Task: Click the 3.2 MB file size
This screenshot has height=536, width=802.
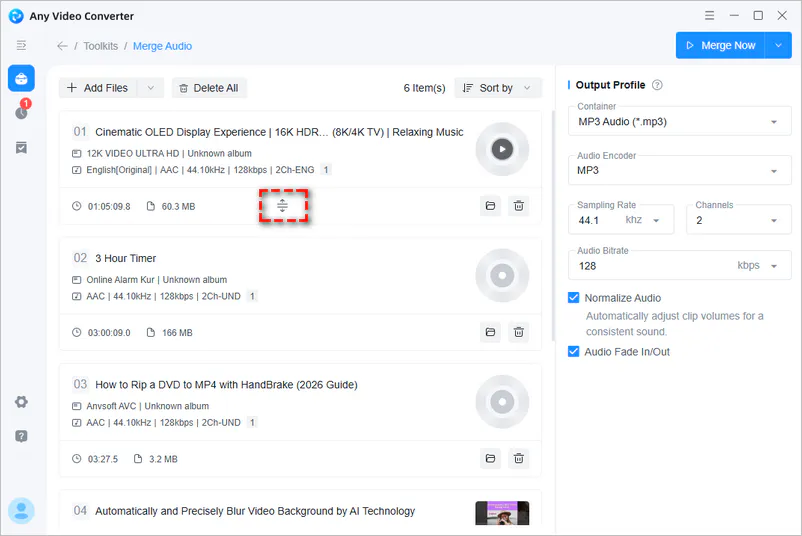Action: click(x=163, y=459)
